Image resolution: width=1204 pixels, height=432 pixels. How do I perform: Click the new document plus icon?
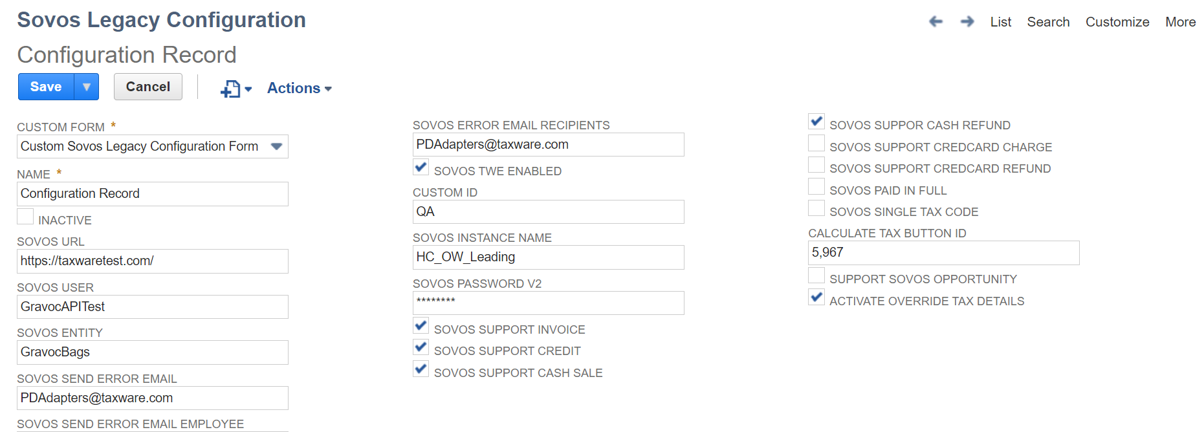pyautogui.click(x=231, y=88)
